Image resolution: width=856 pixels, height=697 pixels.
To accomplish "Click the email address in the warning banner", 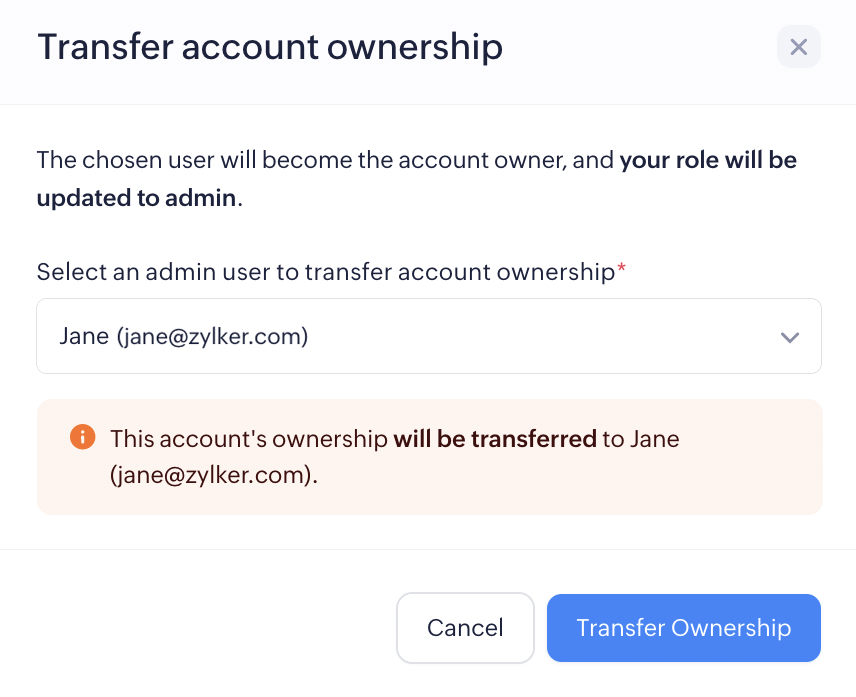I will 213,475.
